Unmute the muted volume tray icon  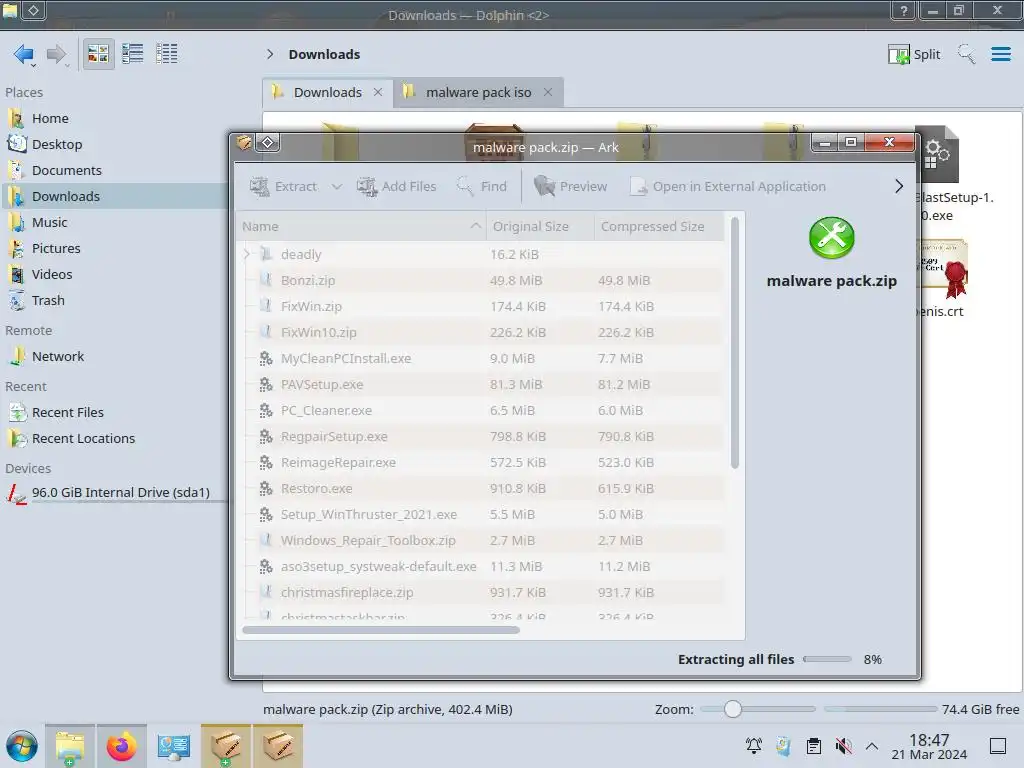(x=844, y=746)
